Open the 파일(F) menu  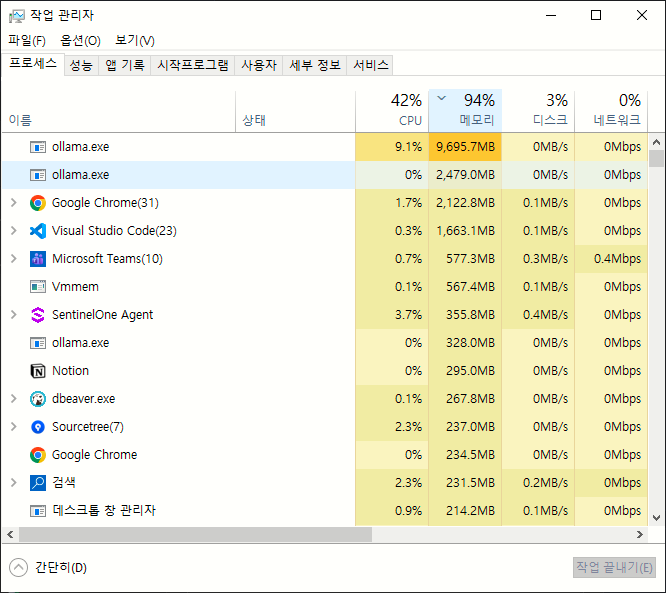click(x=27, y=41)
